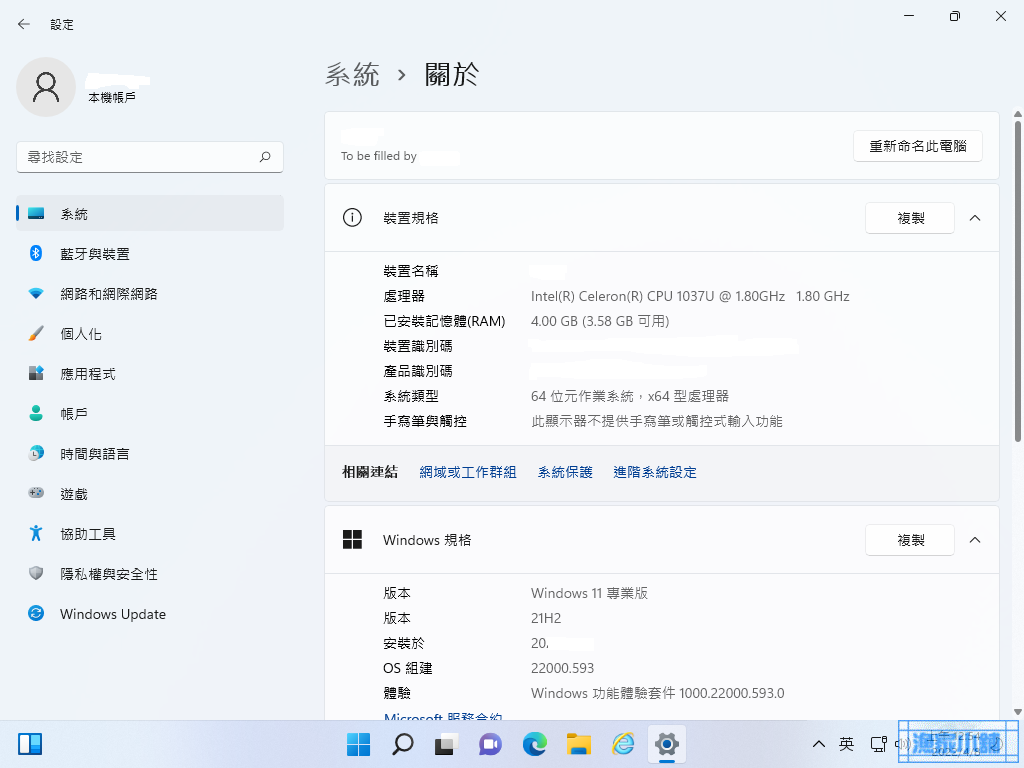Viewport: 1024px width, 768px height.
Task: Copy Windows specifications with 複製 button
Action: click(x=910, y=540)
